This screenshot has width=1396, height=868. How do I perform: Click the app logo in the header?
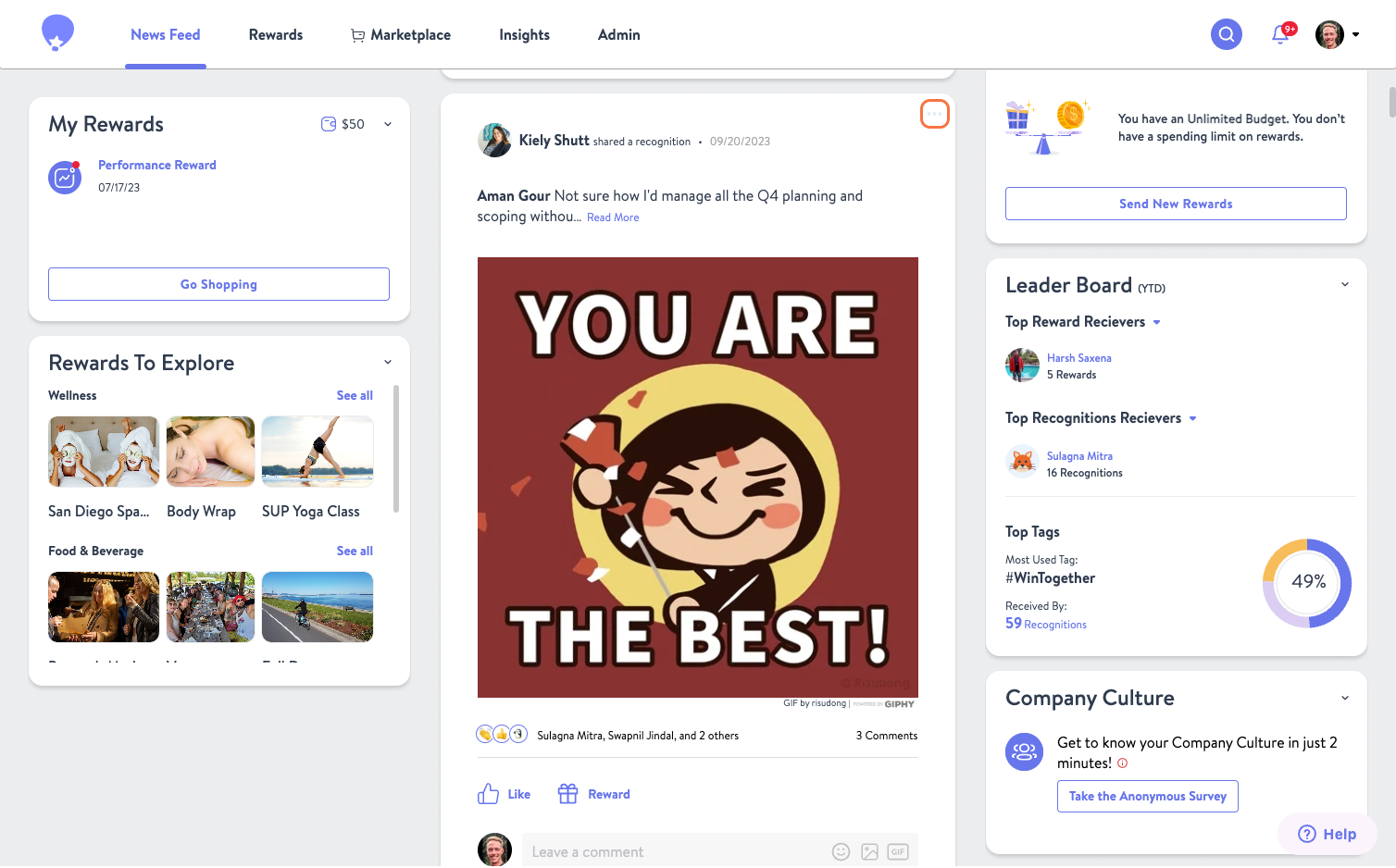tap(57, 33)
